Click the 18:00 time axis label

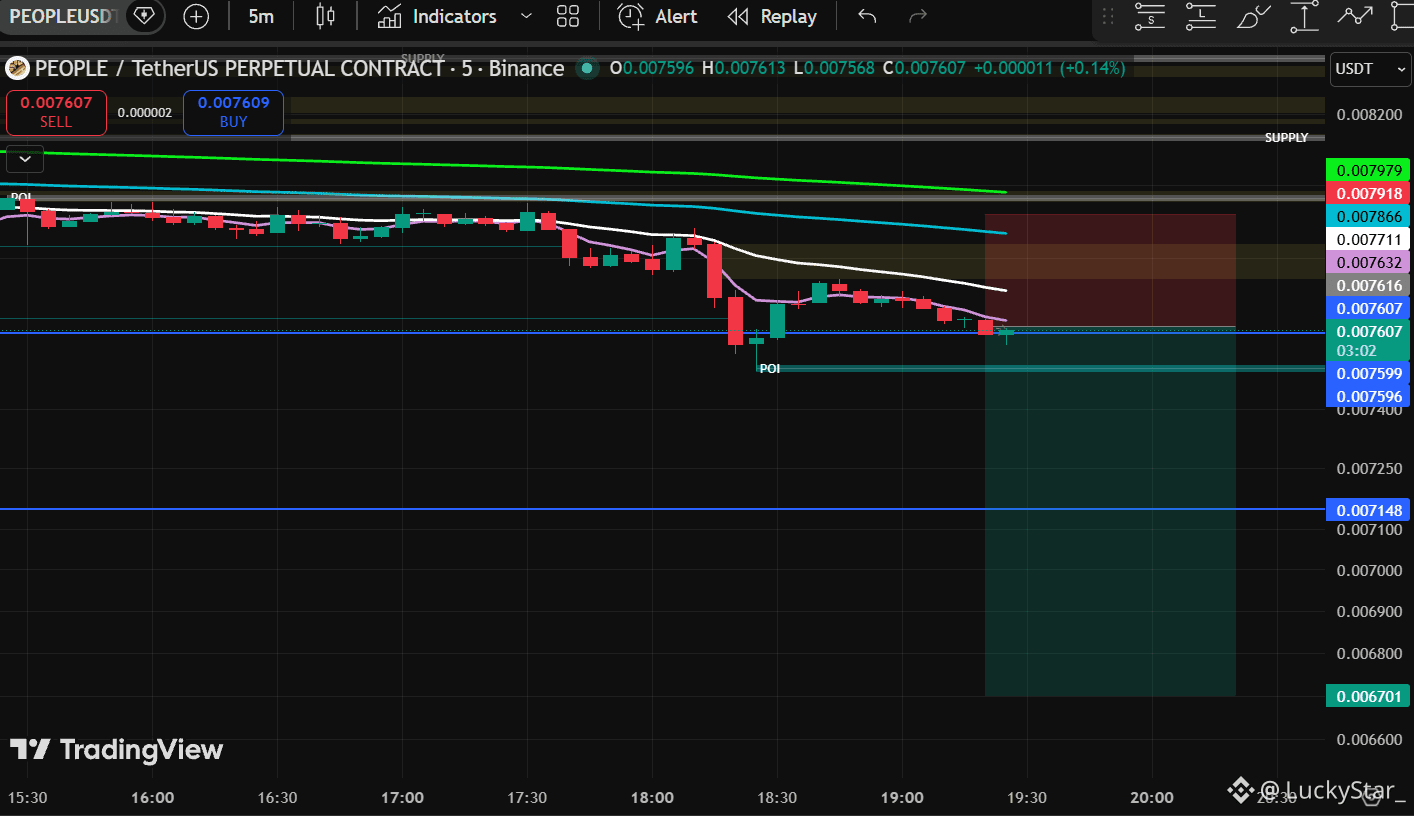tap(652, 798)
